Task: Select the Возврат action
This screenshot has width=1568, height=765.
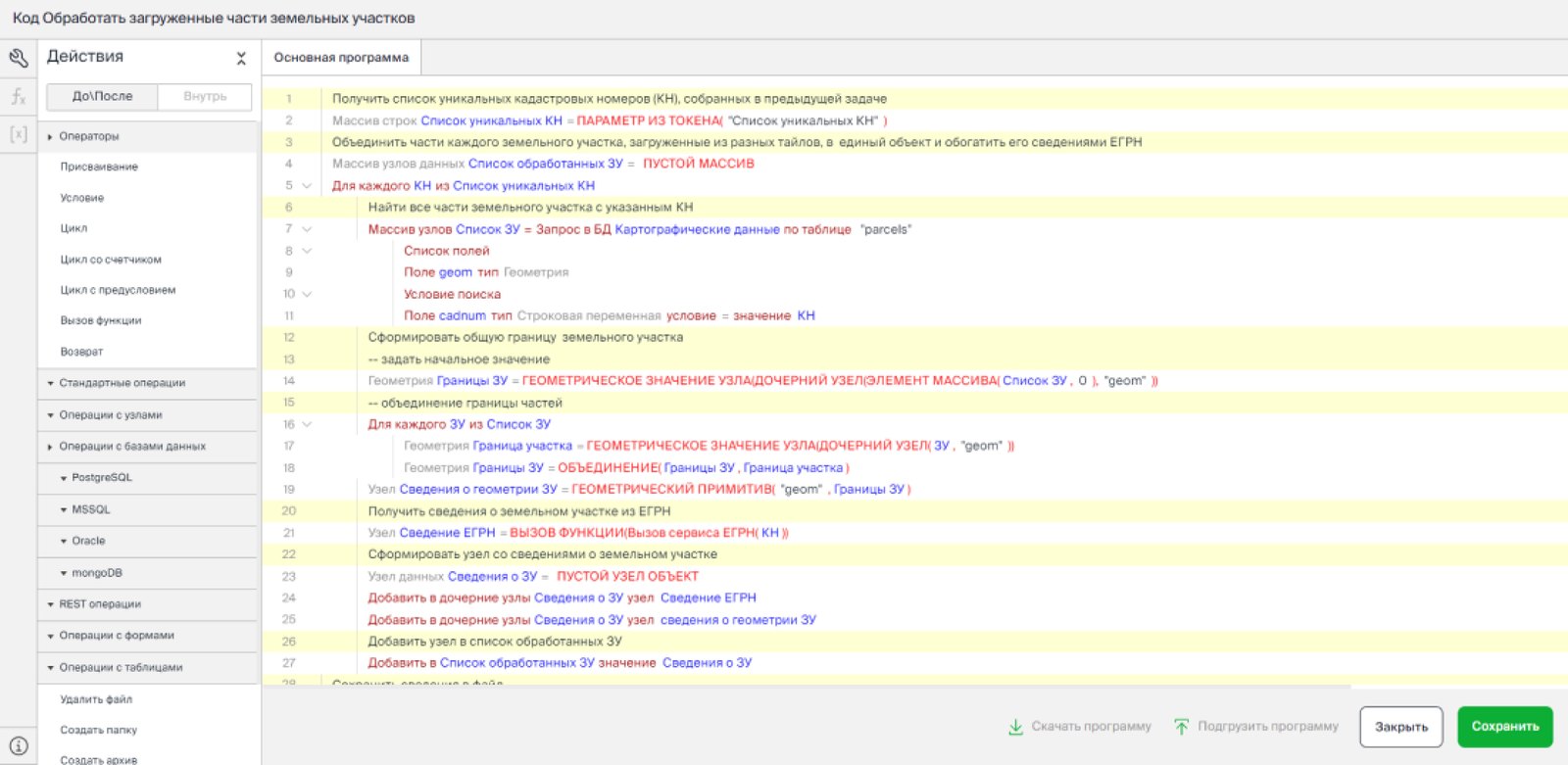Action: point(81,352)
